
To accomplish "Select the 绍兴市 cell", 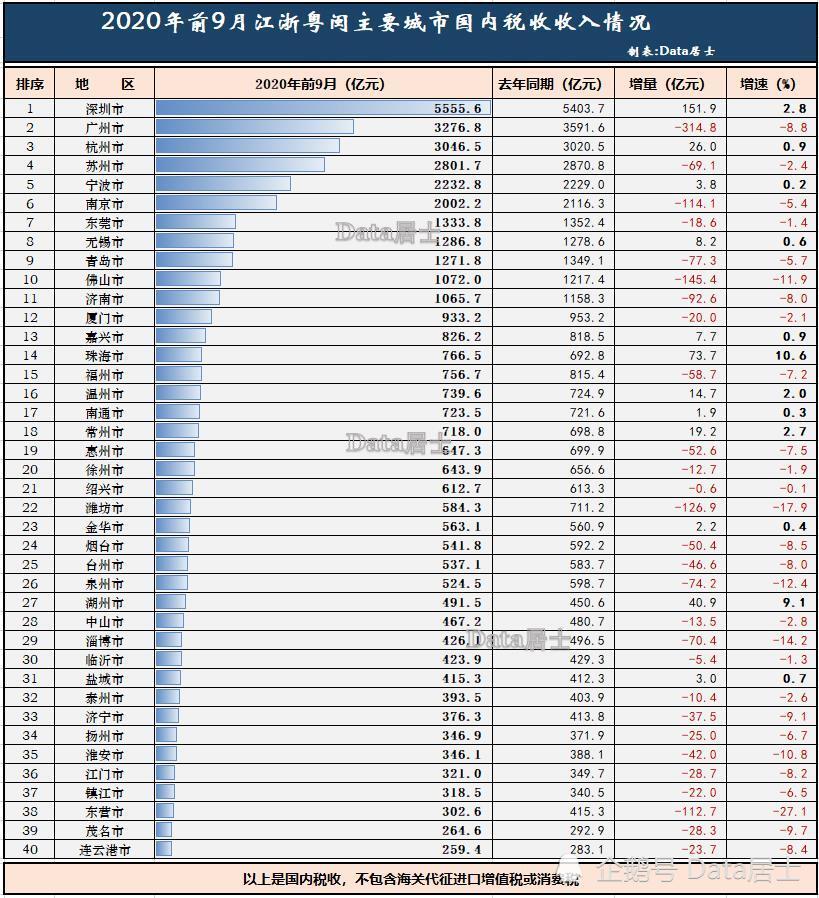I will tap(105, 489).
